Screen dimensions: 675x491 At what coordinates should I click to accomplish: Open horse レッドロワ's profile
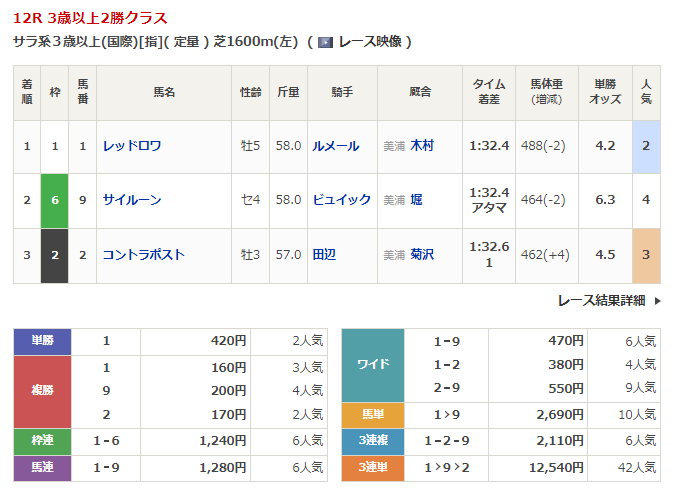coord(132,146)
